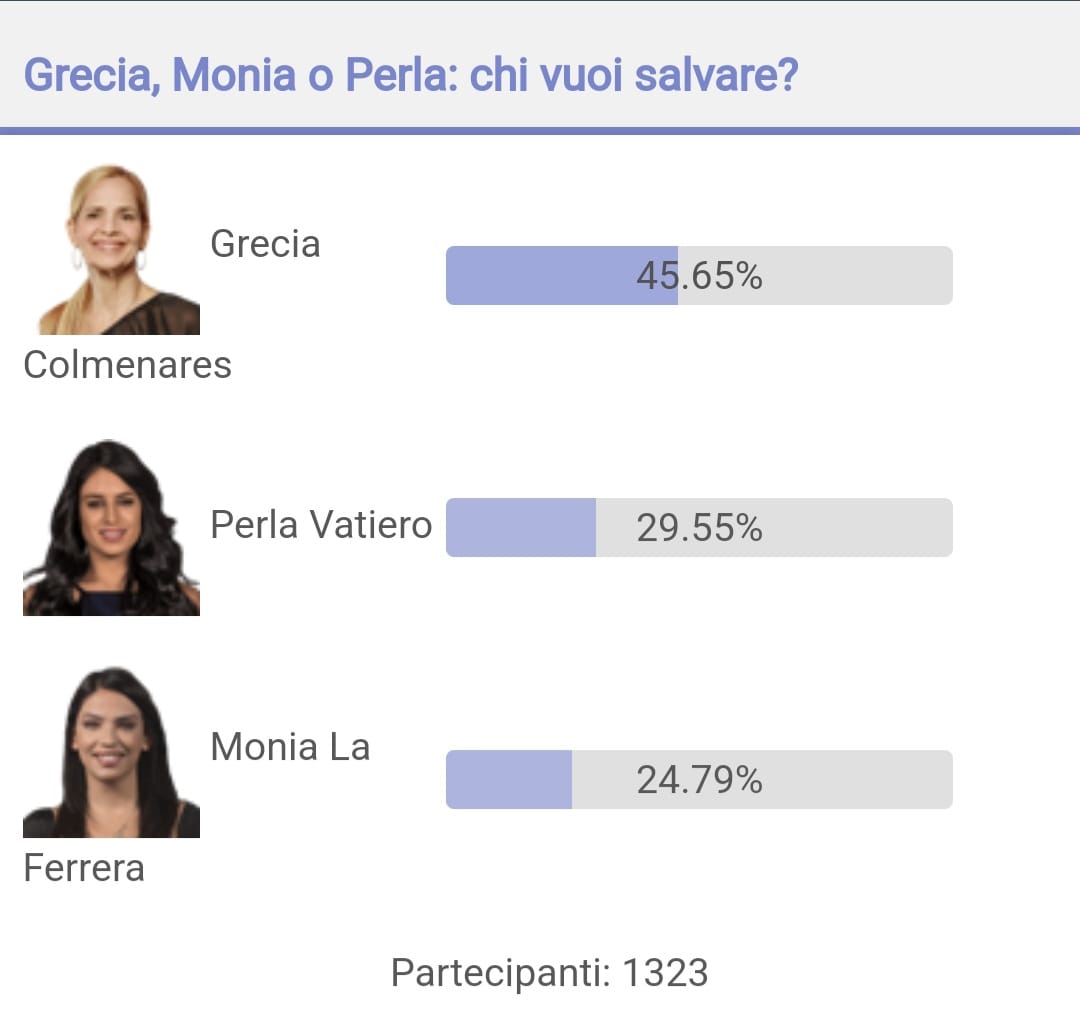Click the surname label 'Colmenares'
1080x1019 pixels.
127,364
